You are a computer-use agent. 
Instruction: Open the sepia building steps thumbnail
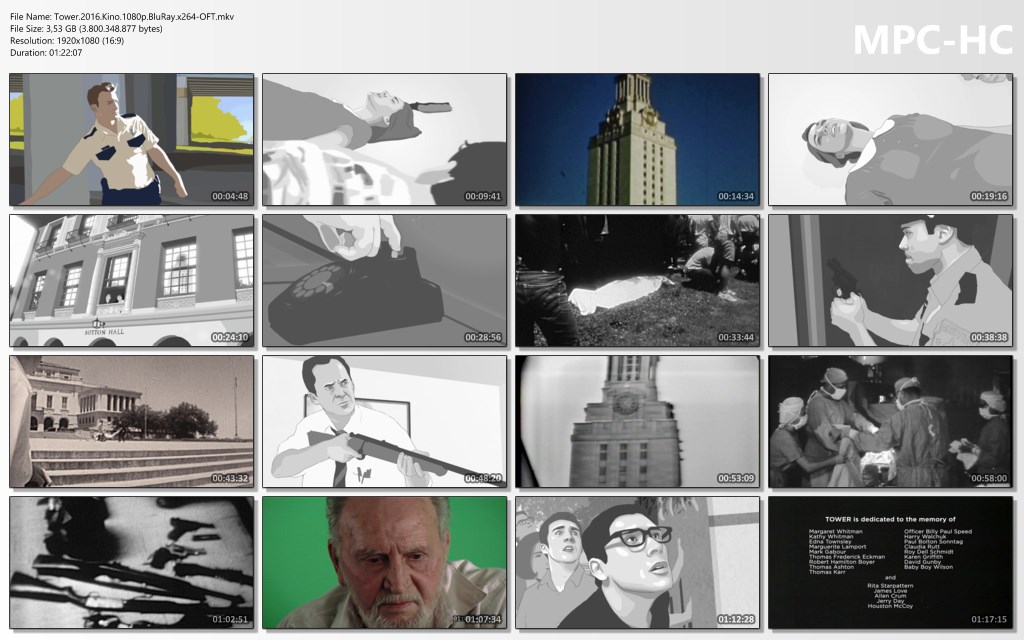pyautogui.click(x=132, y=421)
